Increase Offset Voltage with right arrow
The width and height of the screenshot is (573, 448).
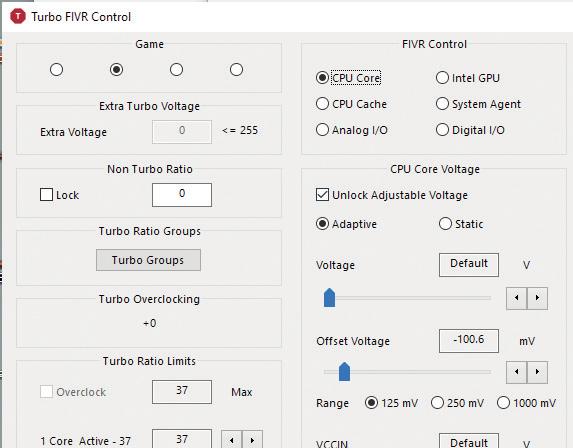tap(537, 372)
